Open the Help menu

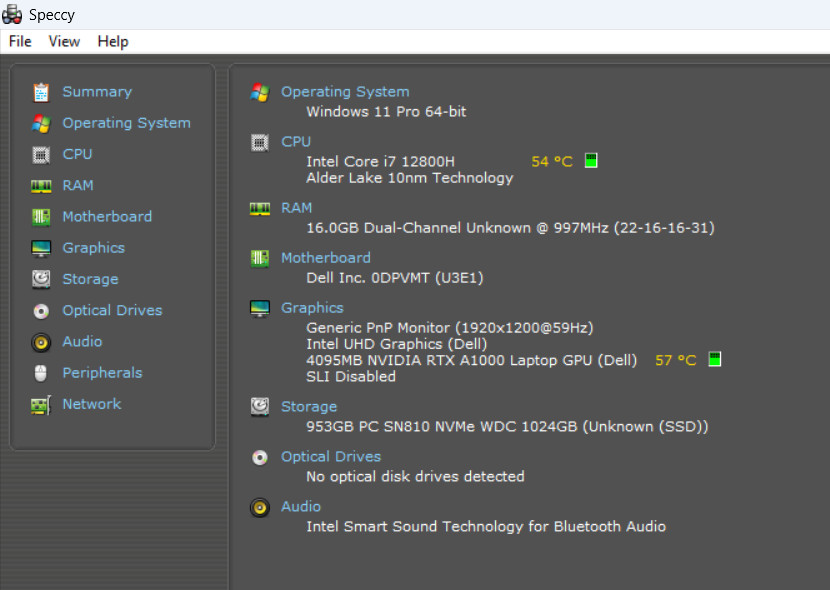(113, 41)
